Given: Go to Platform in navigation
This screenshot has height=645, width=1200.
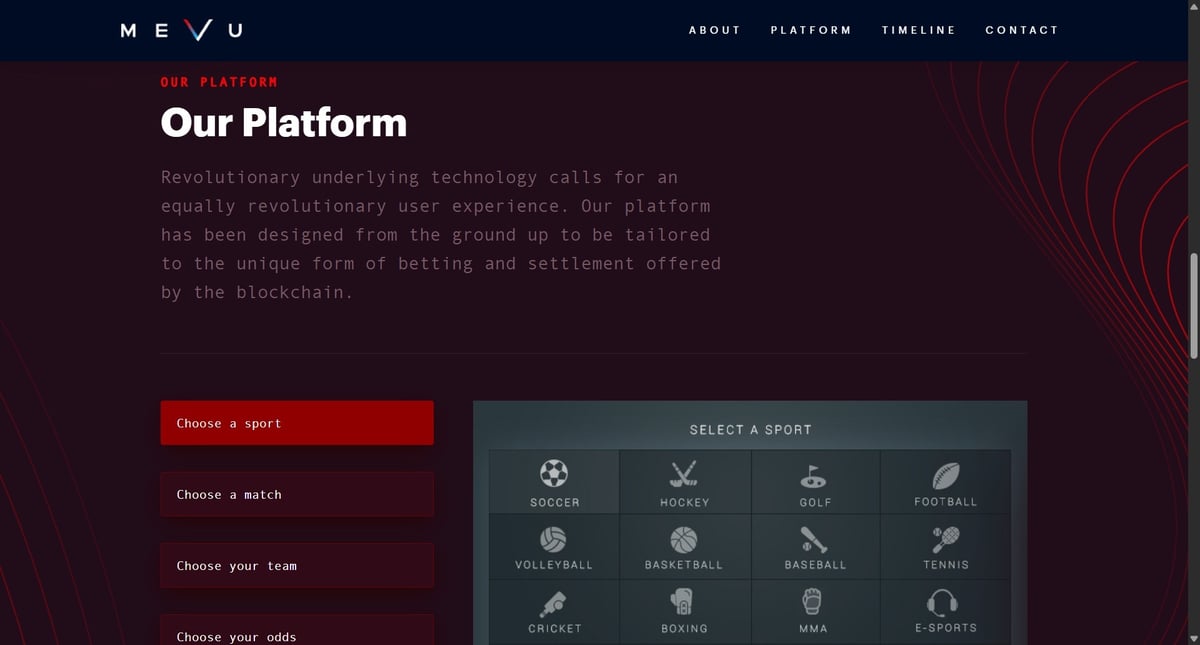Looking at the screenshot, I should [x=811, y=30].
